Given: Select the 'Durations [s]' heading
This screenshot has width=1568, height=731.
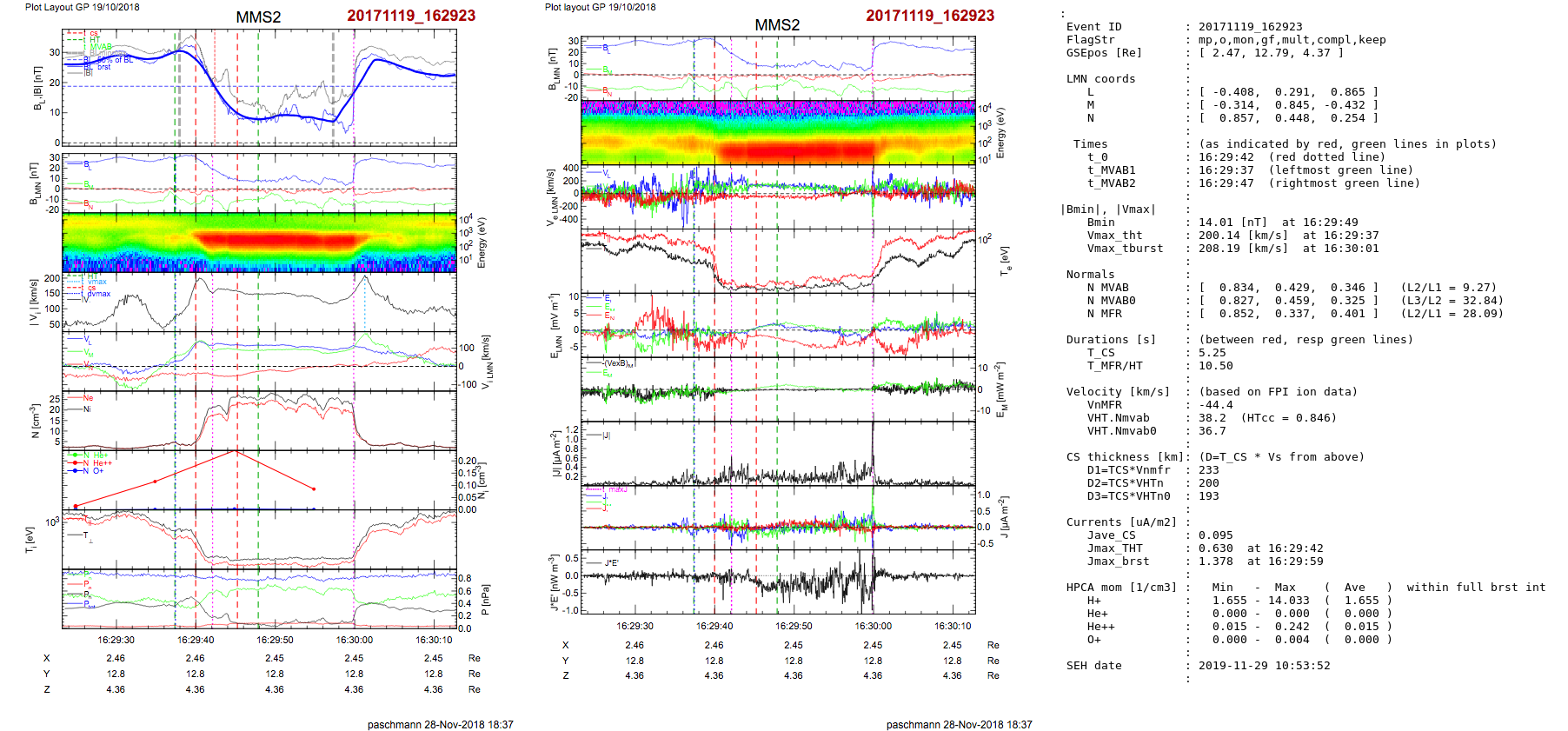Looking at the screenshot, I should click(1111, 340).
